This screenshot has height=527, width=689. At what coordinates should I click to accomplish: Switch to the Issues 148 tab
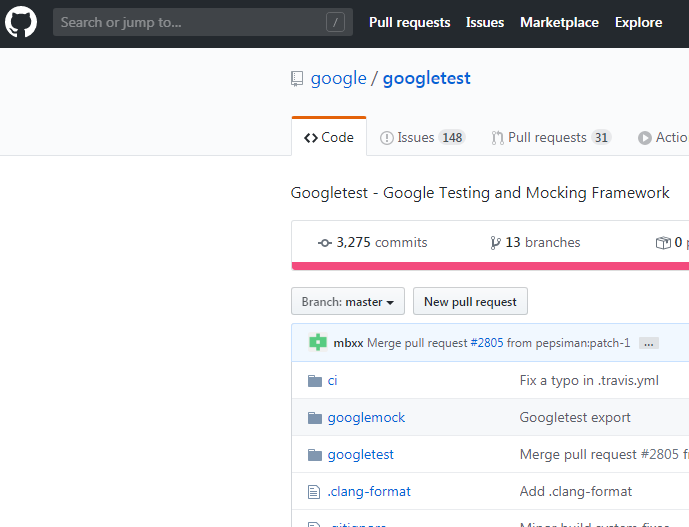422,138
